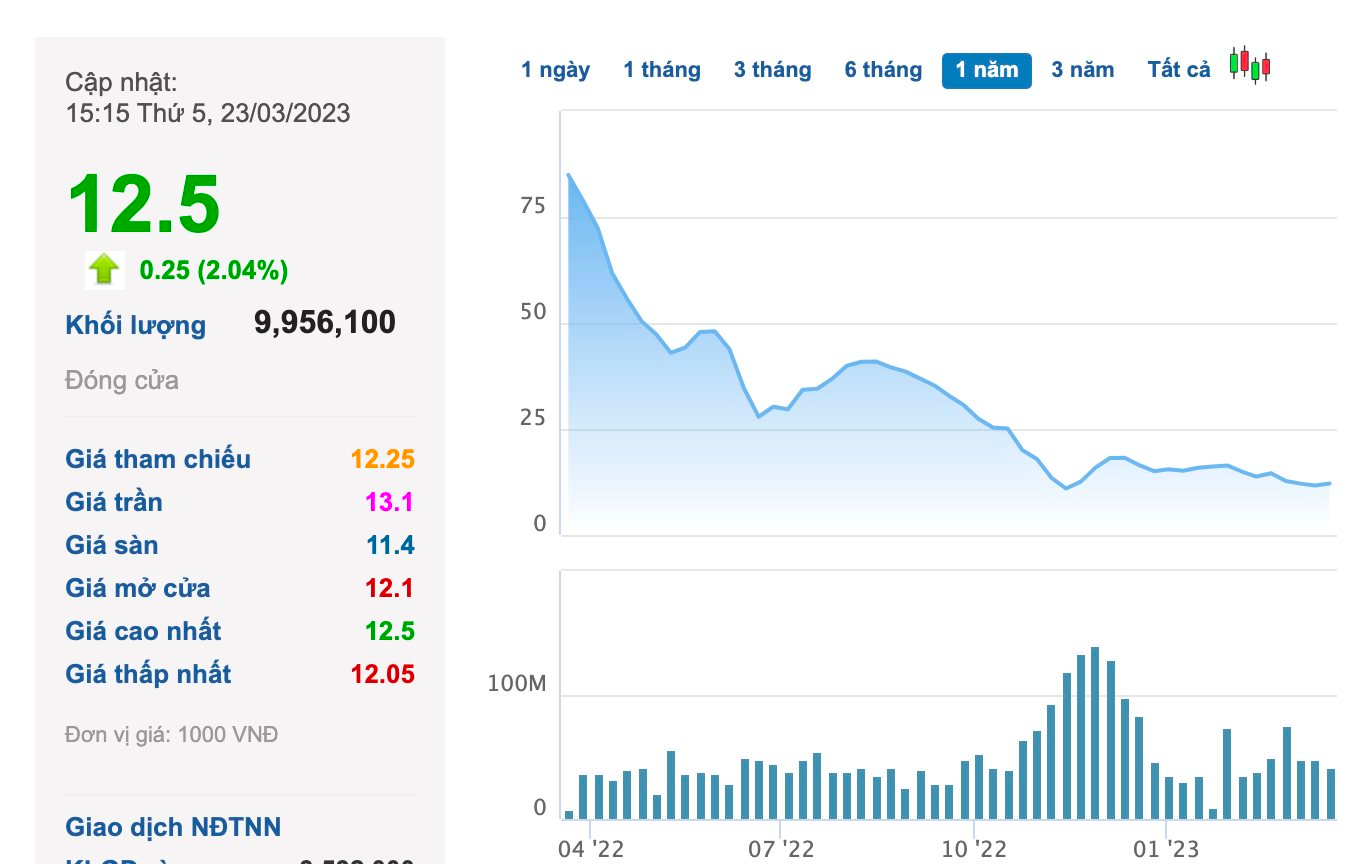Click the 10 '22 axis marker
The height and width of the screenshot is (864, 1370).
coord(973,849)
